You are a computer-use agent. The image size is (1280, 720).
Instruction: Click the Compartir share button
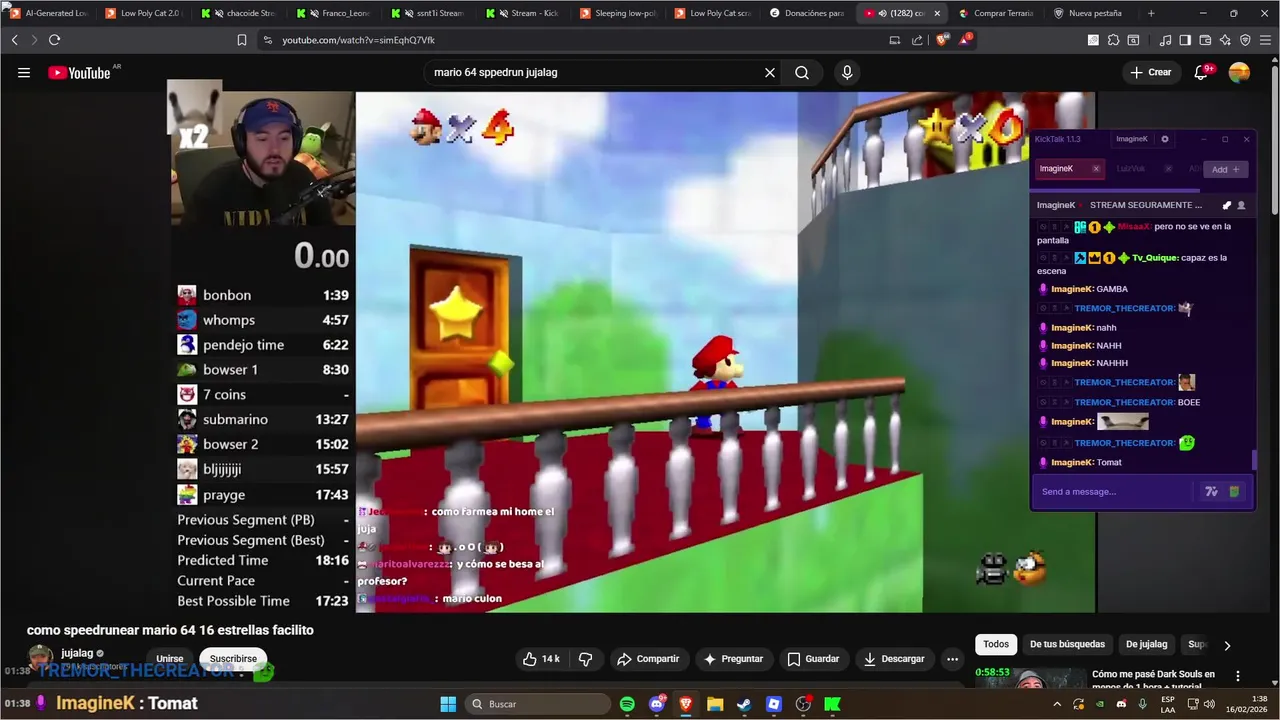click(648, 659)
